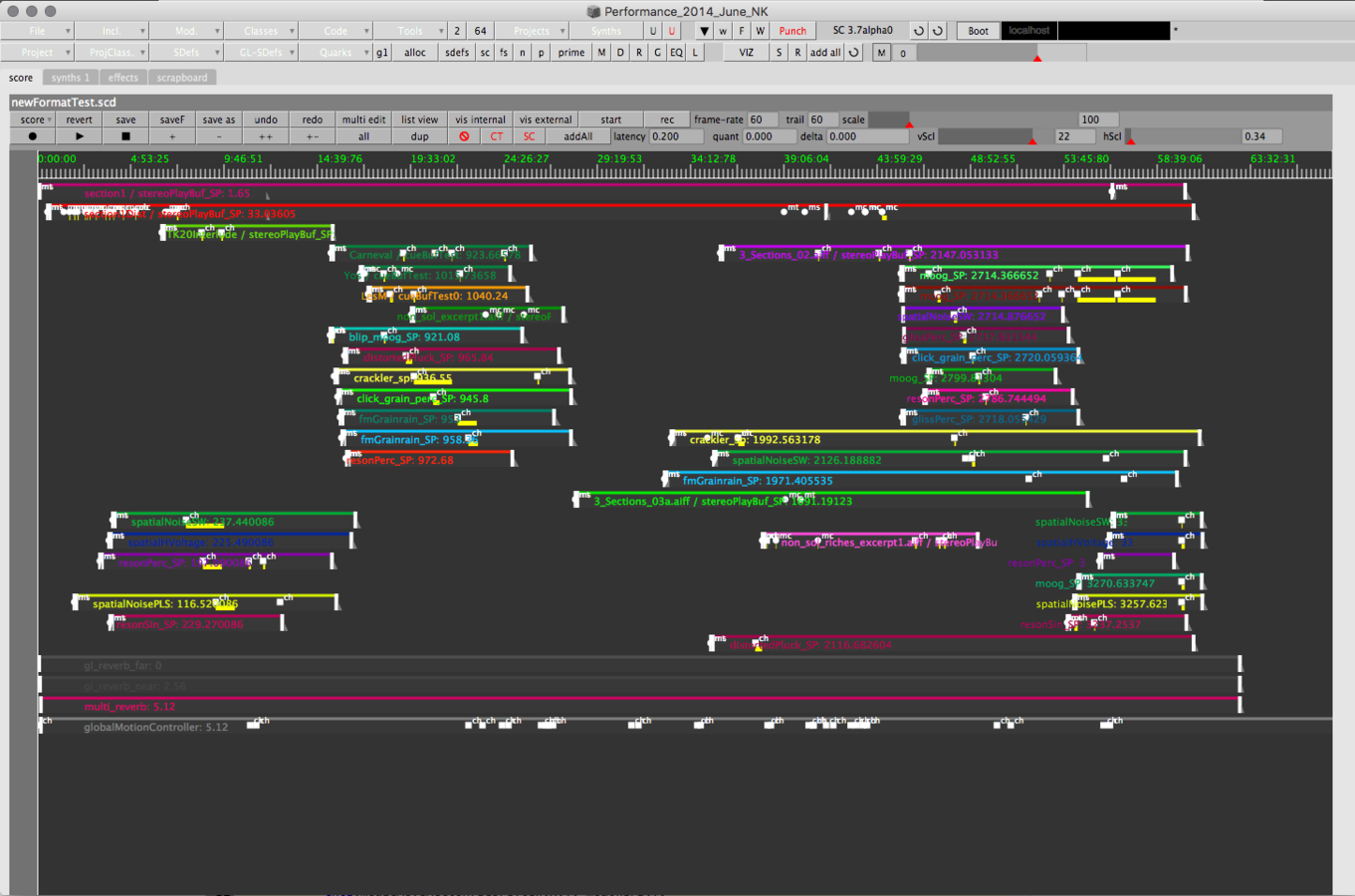Click the no-entry sign under list view
1355x896 pixels.
[x=464, y=136]
